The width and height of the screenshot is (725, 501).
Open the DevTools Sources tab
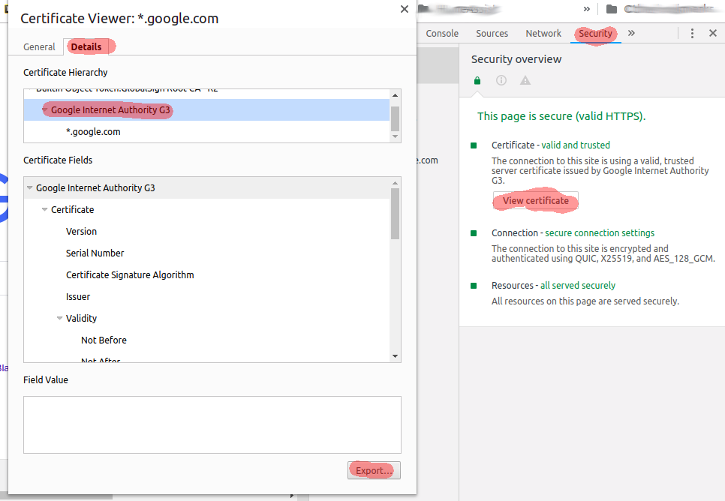(x=492, y=33)
